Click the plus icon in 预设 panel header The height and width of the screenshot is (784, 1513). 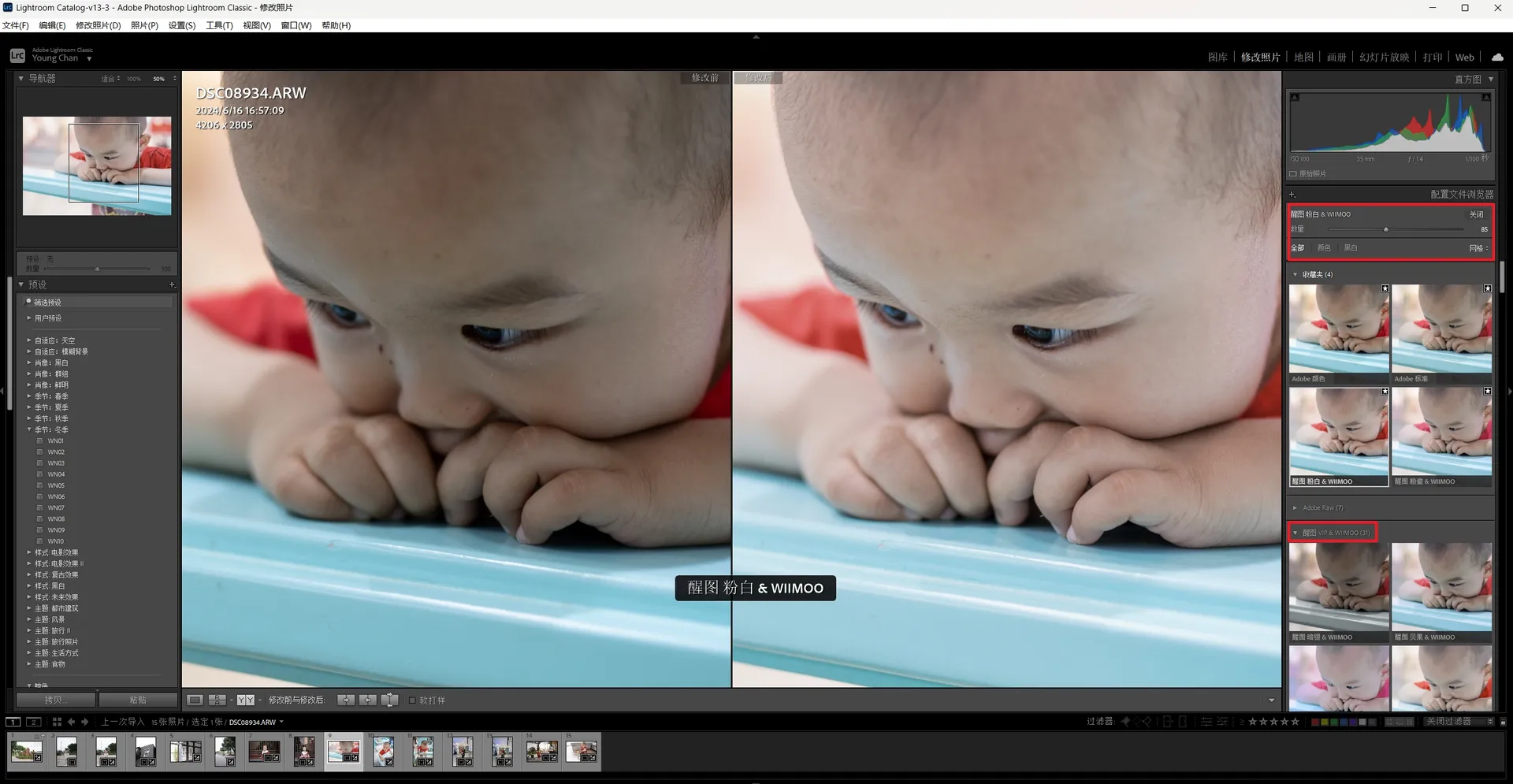(172, 284)
